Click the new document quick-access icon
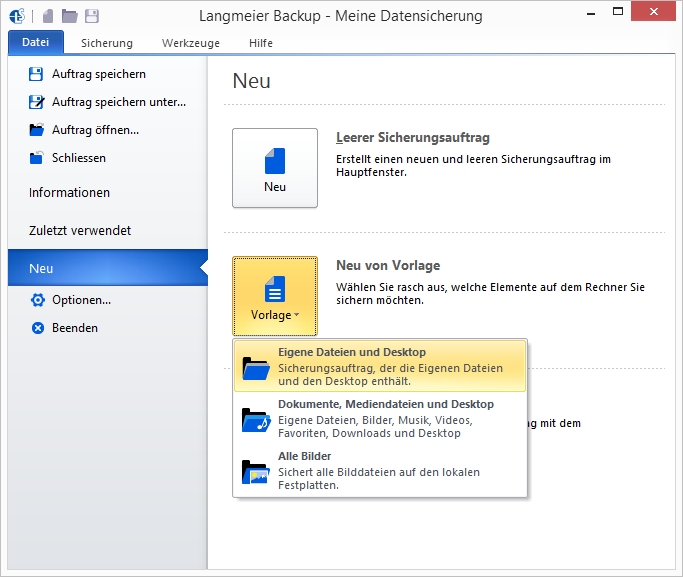The image size is (683, 577). 48,16
